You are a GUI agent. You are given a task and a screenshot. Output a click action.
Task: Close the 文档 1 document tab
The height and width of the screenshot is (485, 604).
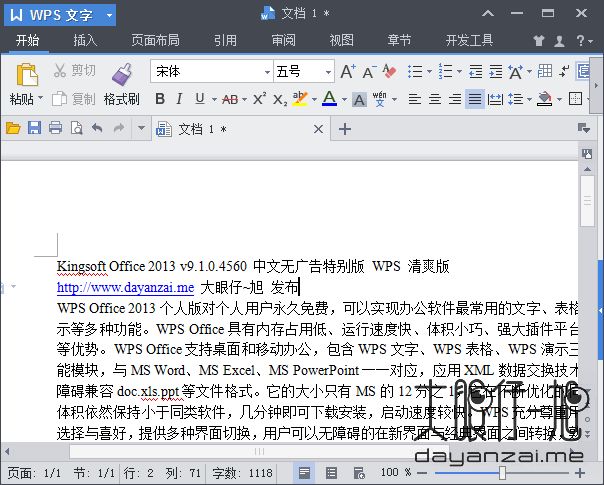318,129
